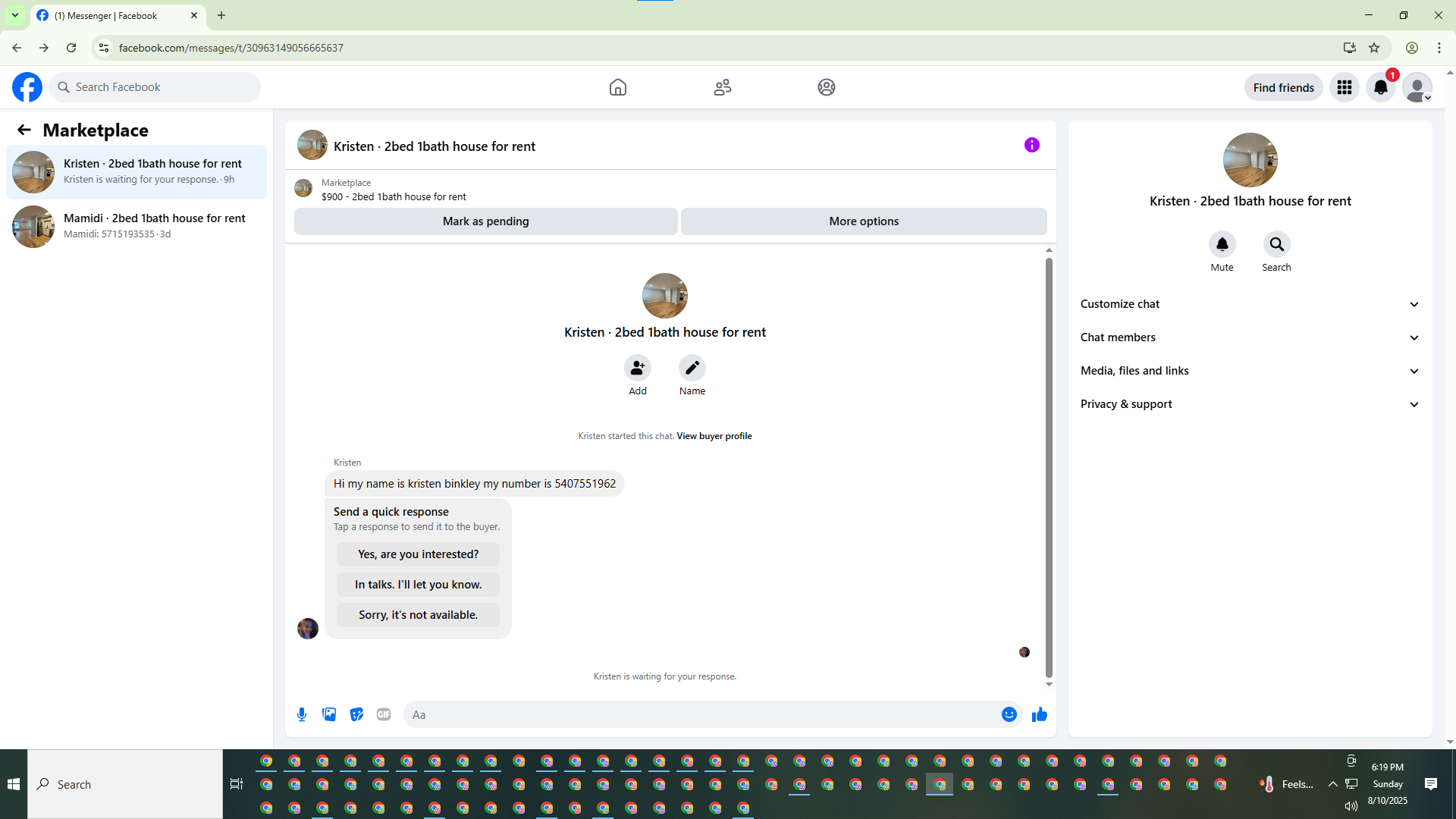Viewport: 1456px width, 819px height.
Task: Open the emoji picker in message box
Action: pyautogui.click(x=1009, y=714)
